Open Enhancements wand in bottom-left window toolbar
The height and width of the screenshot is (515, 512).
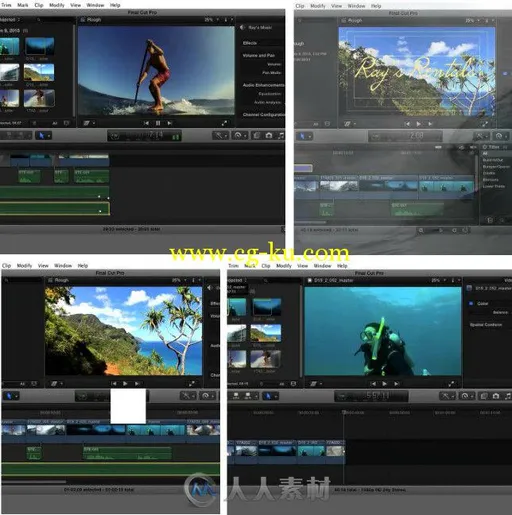(187, 396)
